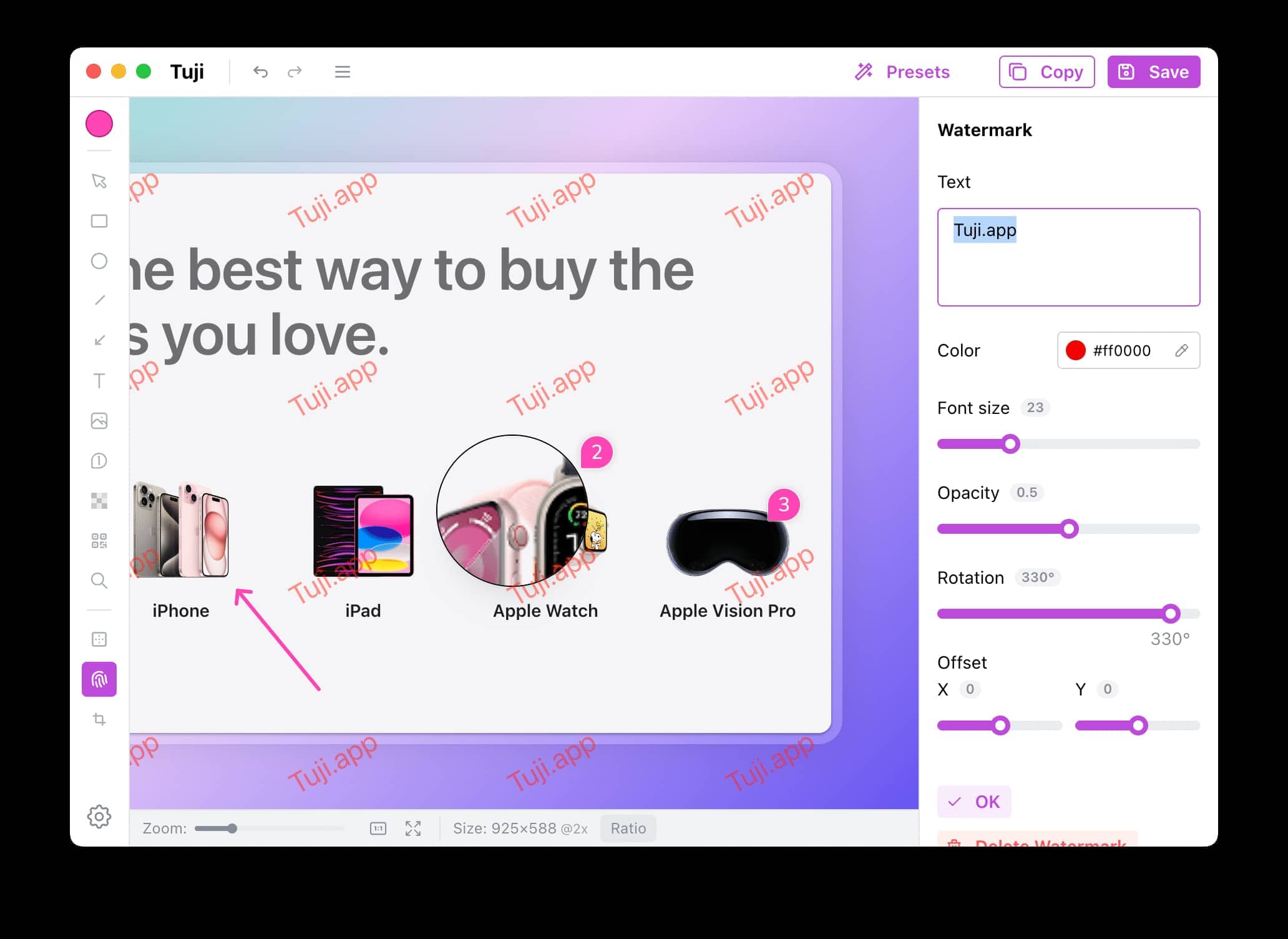Click the pink stroke color circle

click(99, 124)
